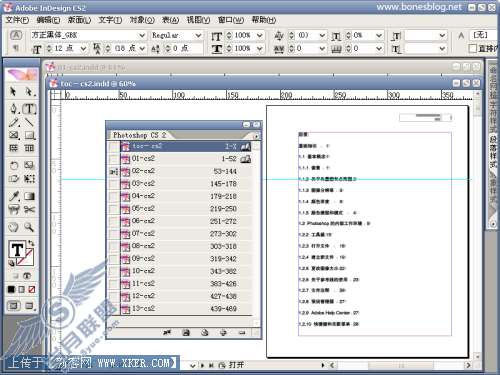Viewport: 500px width, 375px height.
Task: Open the Regular font style dropdown
Action: tap(198, 35)
